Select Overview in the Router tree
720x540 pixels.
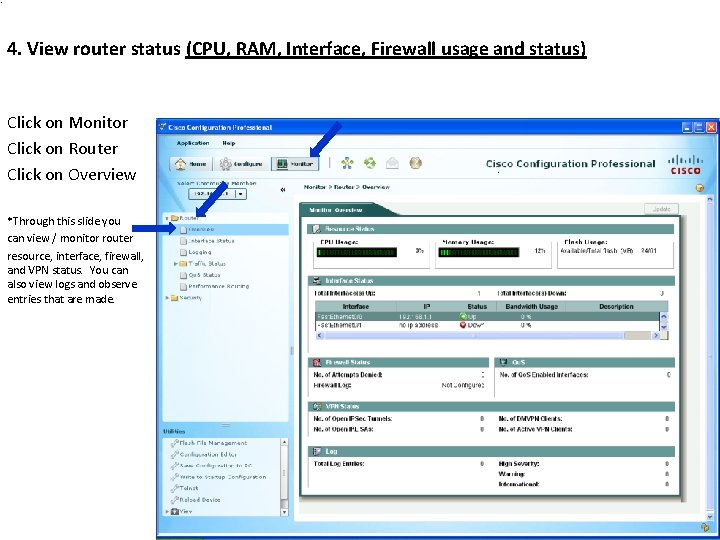pyautogui.click(x=201, y=229)
